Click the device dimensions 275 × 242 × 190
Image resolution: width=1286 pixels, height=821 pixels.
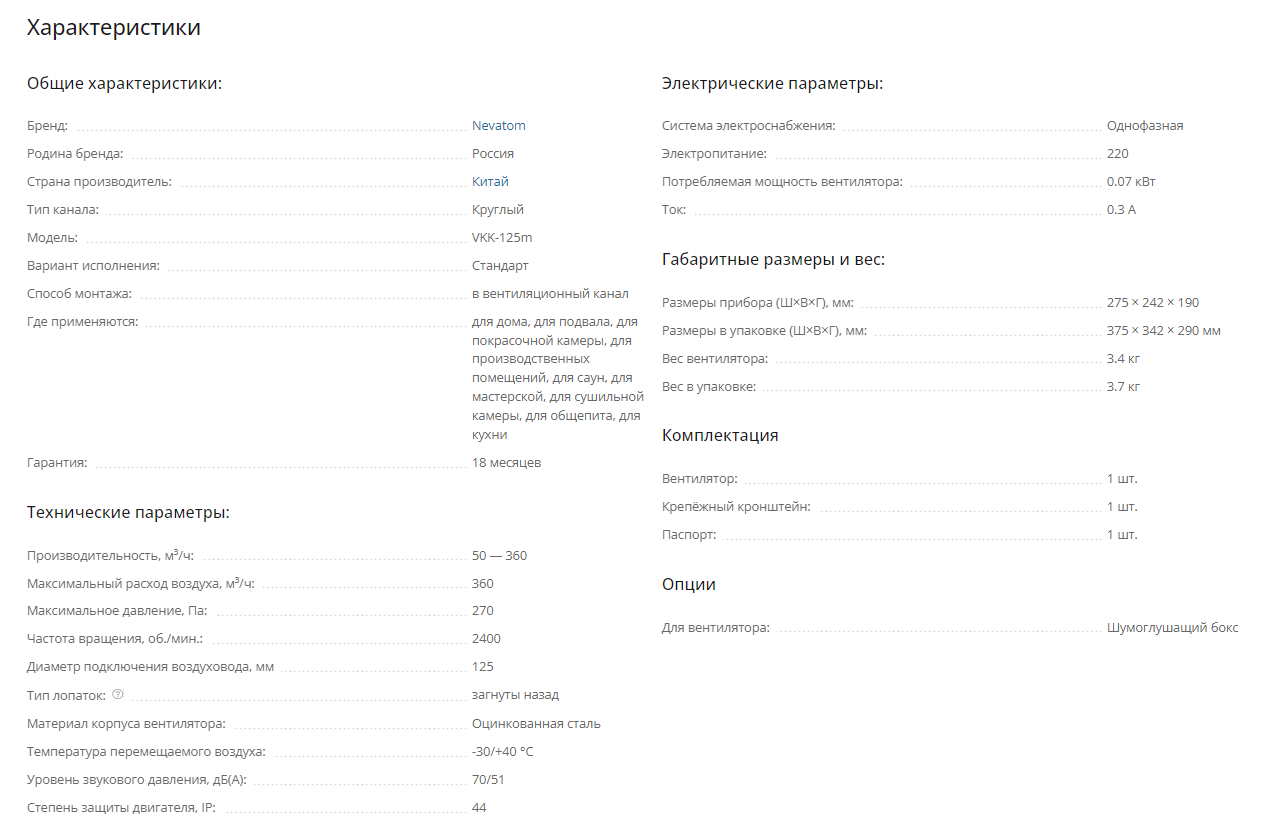[1152, 303]
